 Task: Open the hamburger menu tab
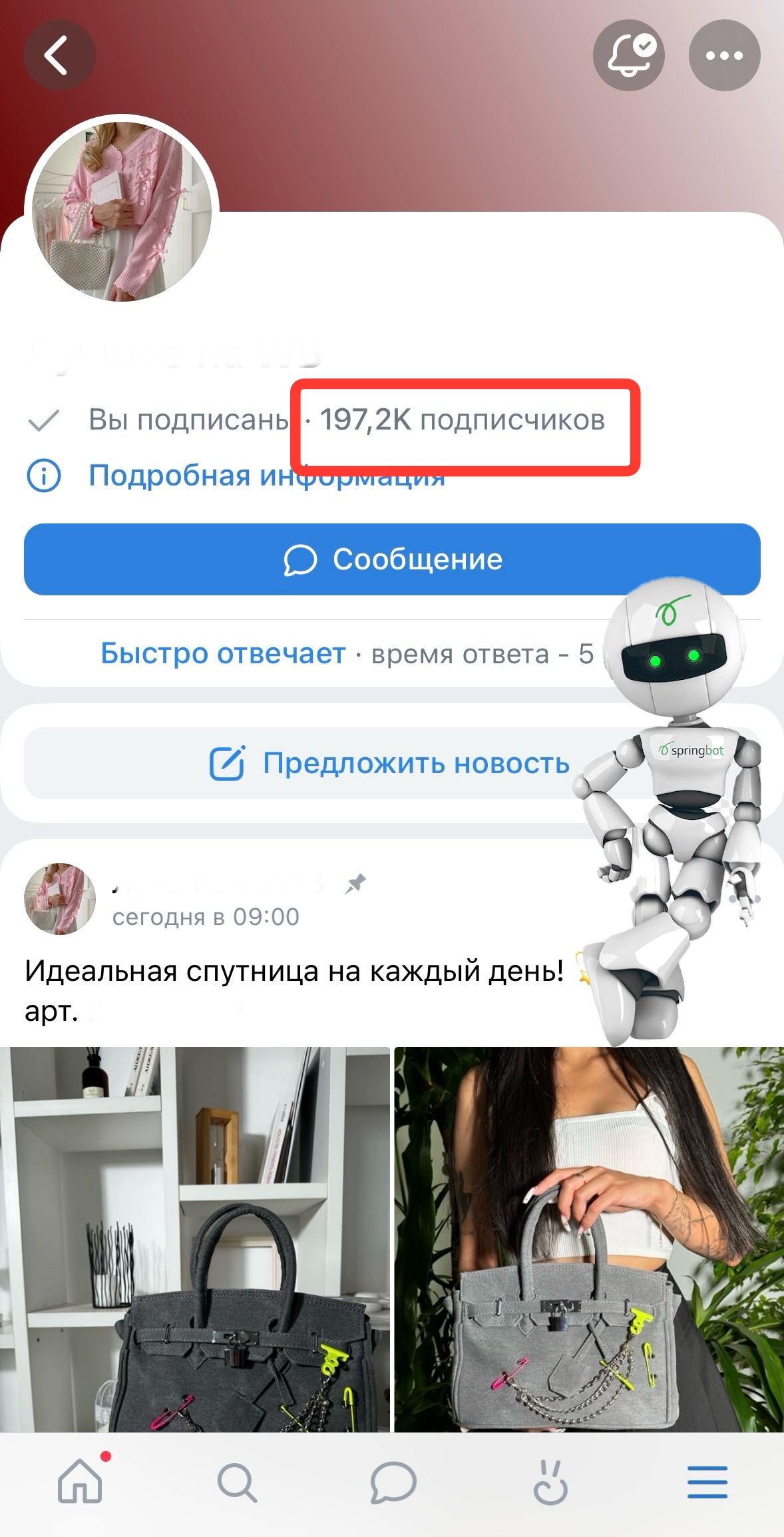(x=707, y=1482)
